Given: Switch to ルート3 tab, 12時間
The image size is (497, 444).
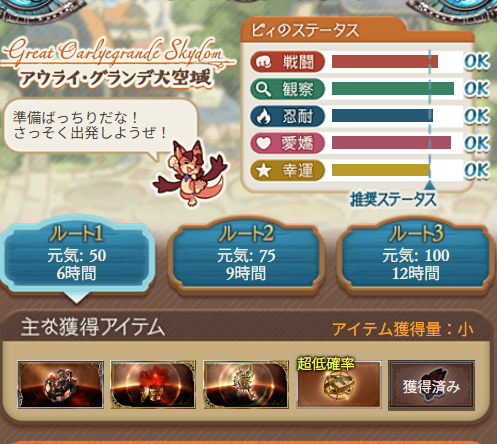Looking at the screenshot, I should [416, 256].
